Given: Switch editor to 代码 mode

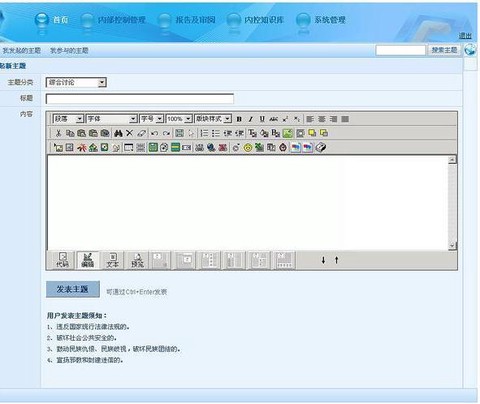Looking at the screenshot, I should pos(62,260).
